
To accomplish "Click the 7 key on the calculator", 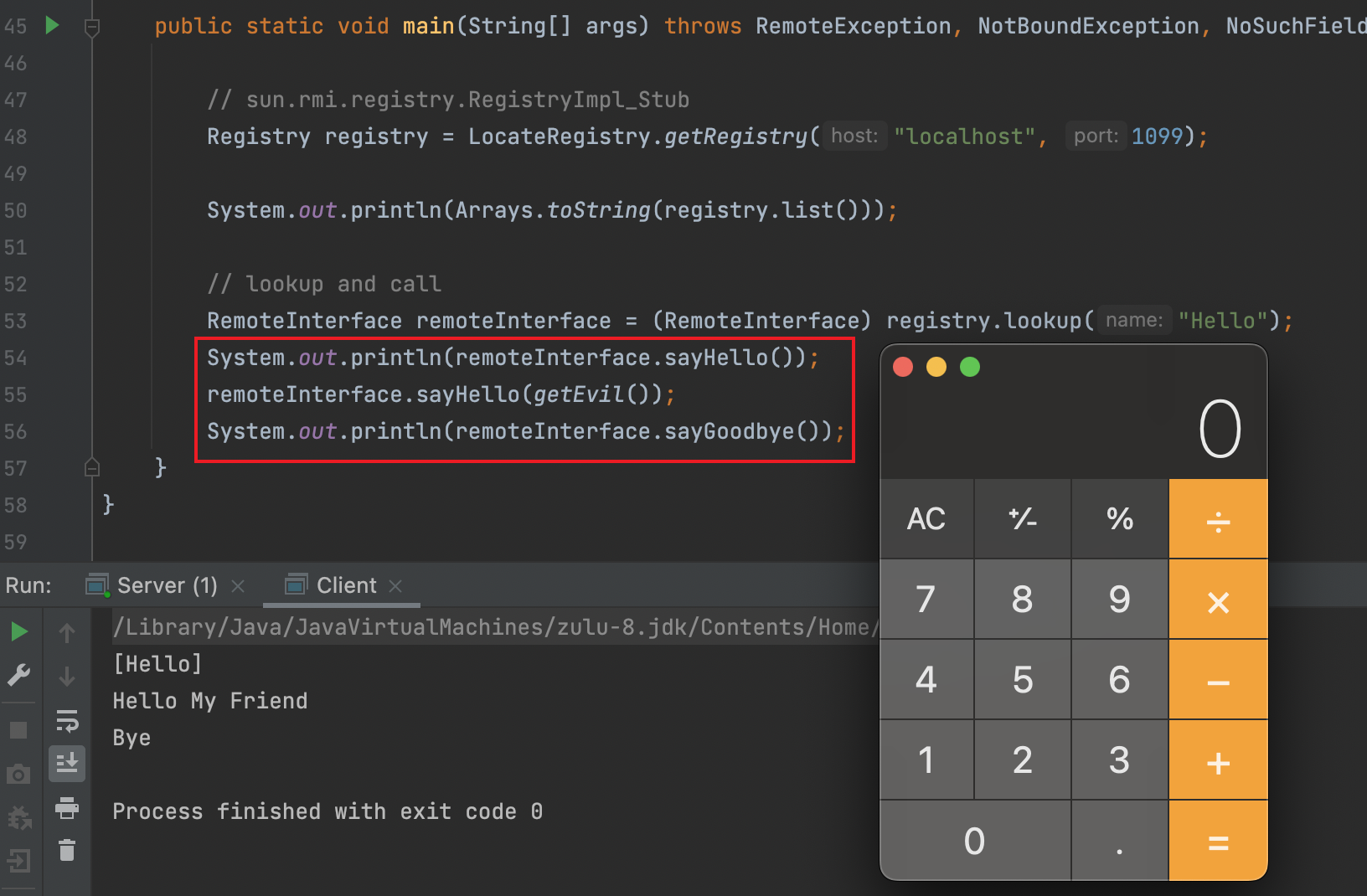I will [926, 600].
